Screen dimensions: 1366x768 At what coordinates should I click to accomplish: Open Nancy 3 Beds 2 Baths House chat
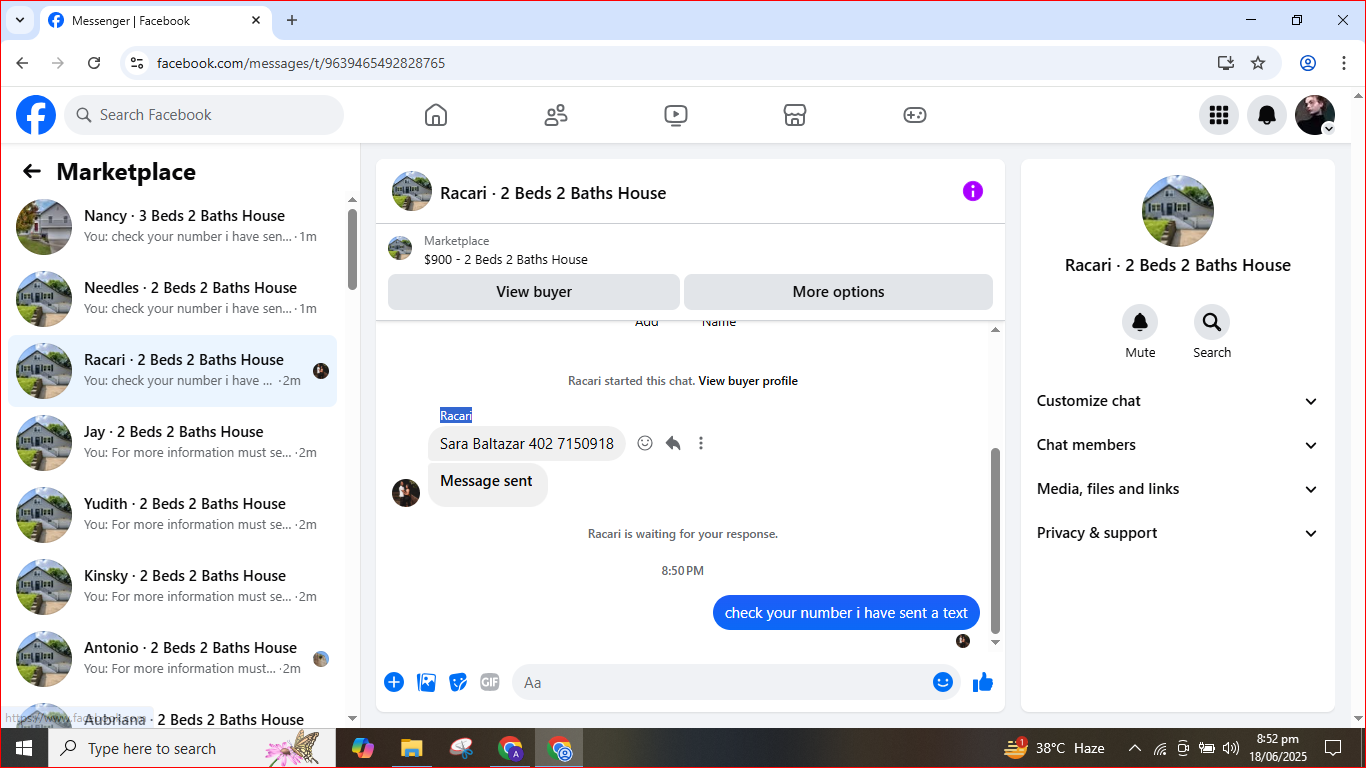click(173, 227)
